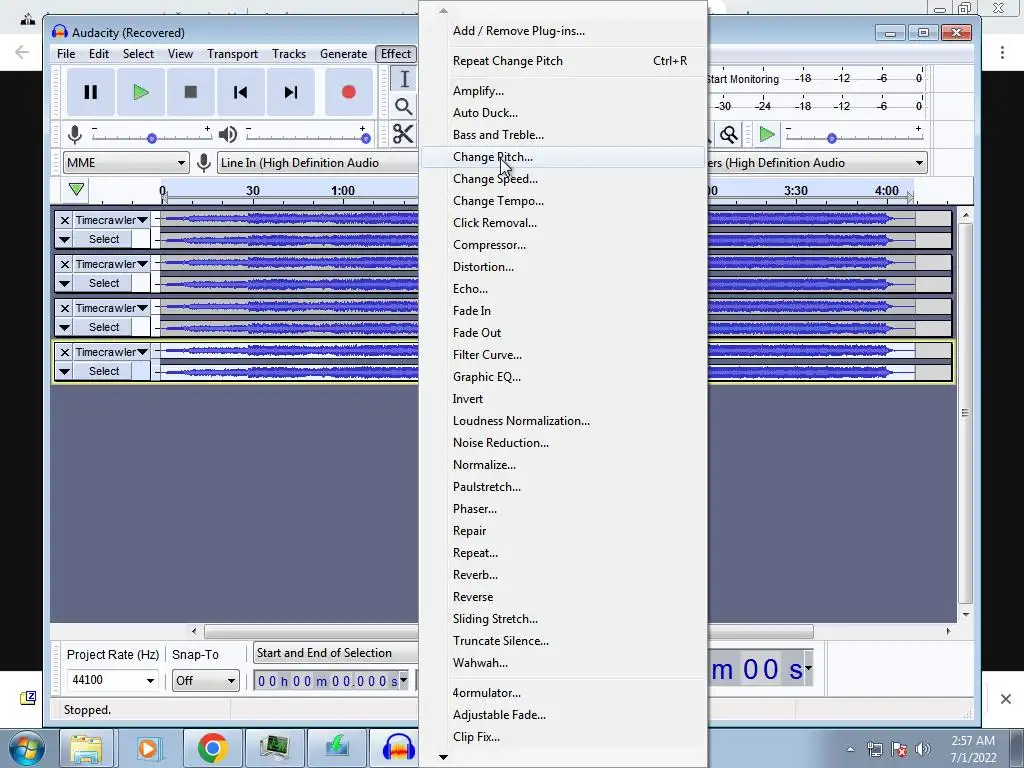This screenshot has height=768, width=1024.
Task: Click the Stop transport button
Action: 191,92
